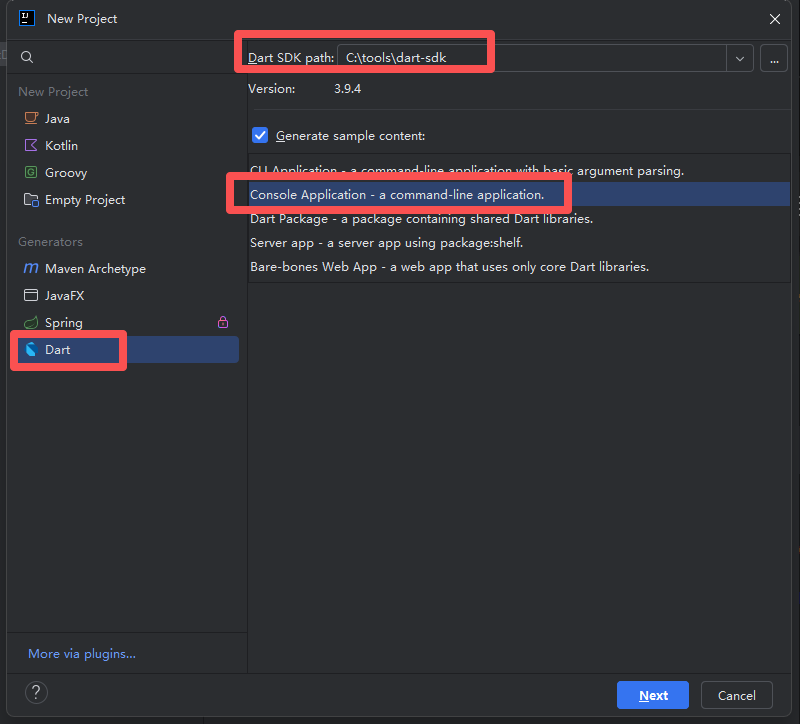Select Dart Package template
800x724 pixels.
519,218
